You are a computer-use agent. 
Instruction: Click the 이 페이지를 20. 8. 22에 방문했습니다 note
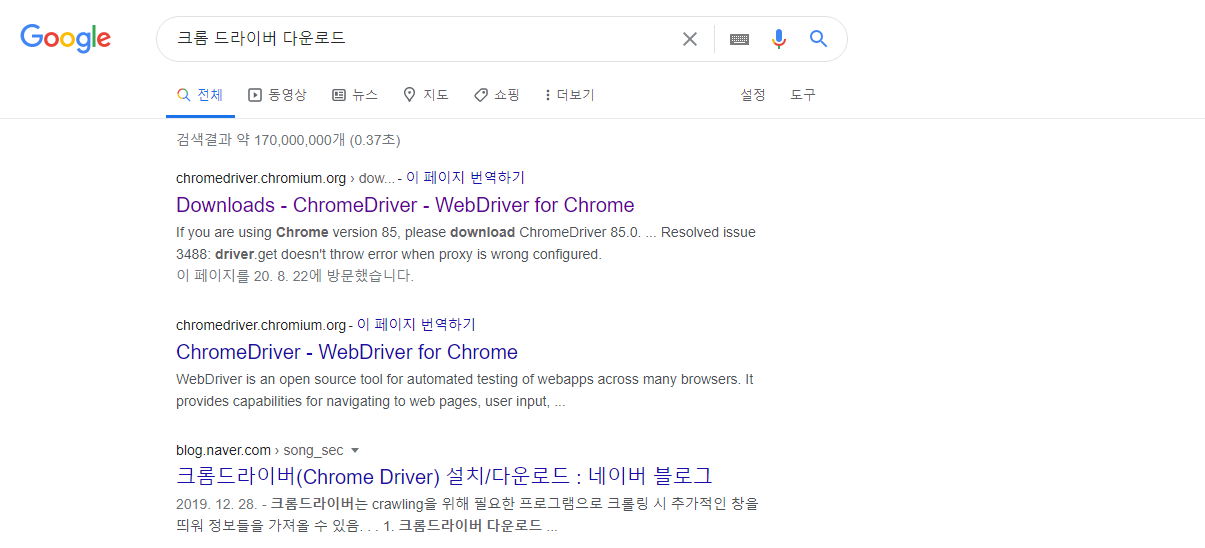pos(294,275)
